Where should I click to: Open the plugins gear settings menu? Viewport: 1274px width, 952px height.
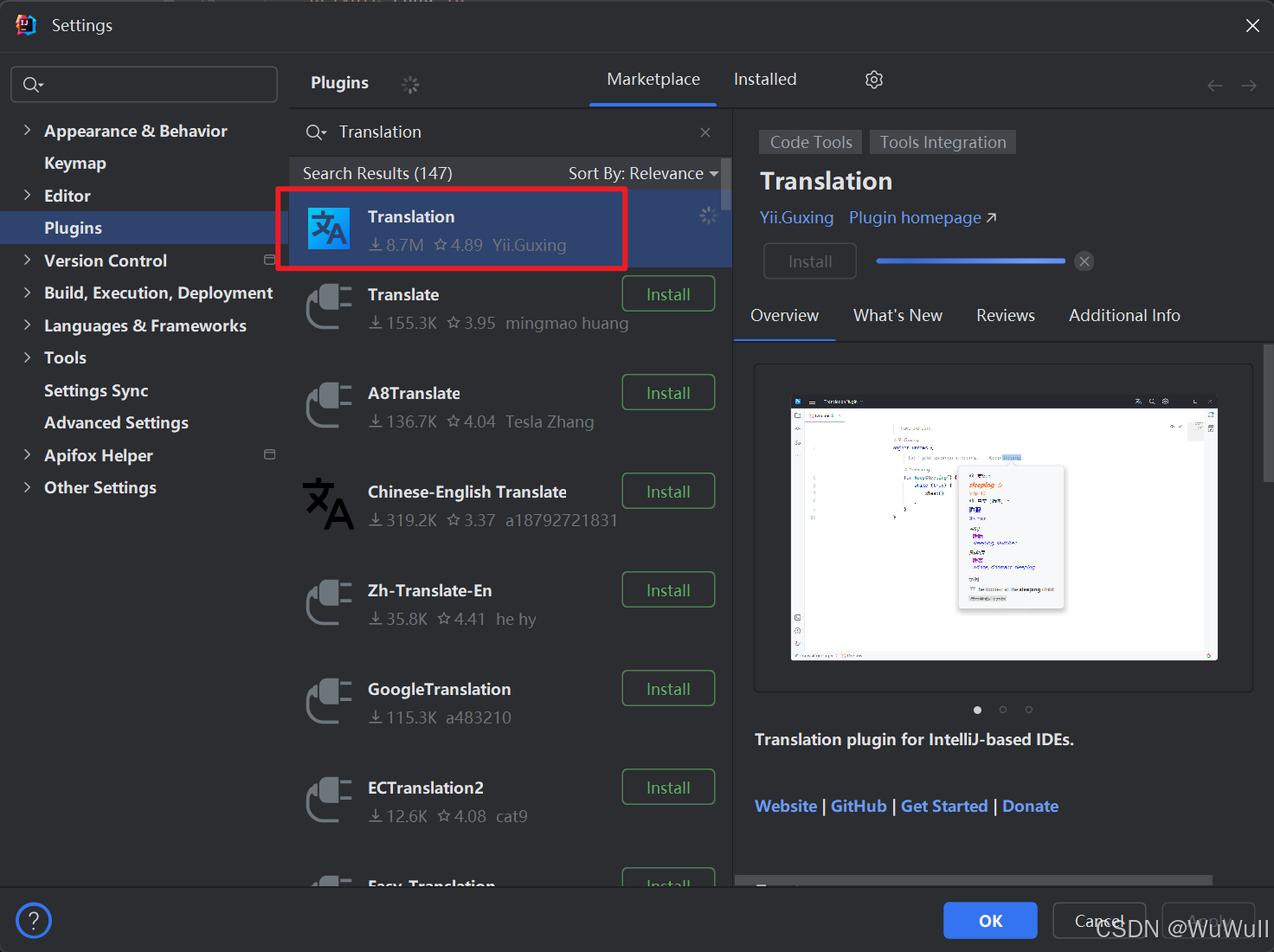click(874, 80)
